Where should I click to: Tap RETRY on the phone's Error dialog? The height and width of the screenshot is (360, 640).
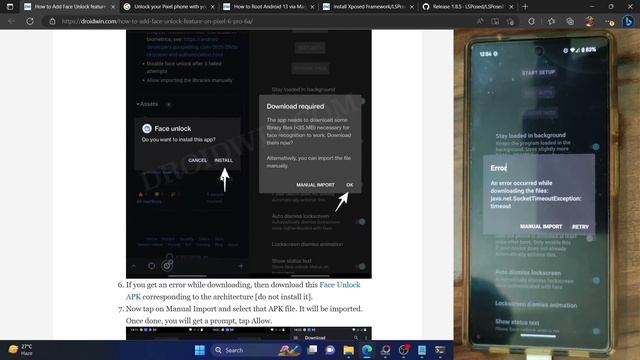click(x=580, y=227)
